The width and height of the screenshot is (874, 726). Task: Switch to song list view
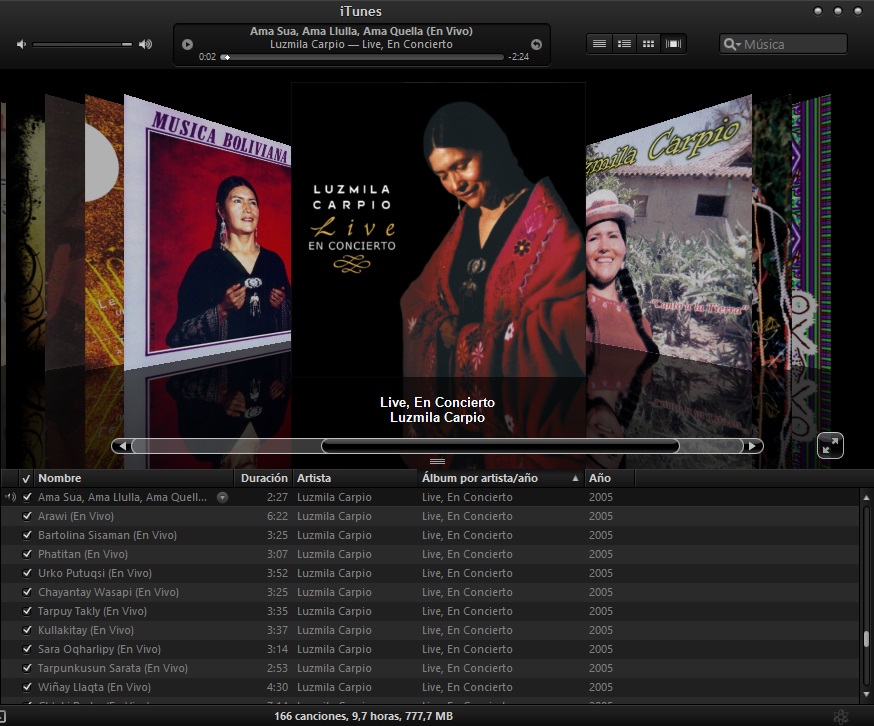pyautogui.click(x=599, y=43)
